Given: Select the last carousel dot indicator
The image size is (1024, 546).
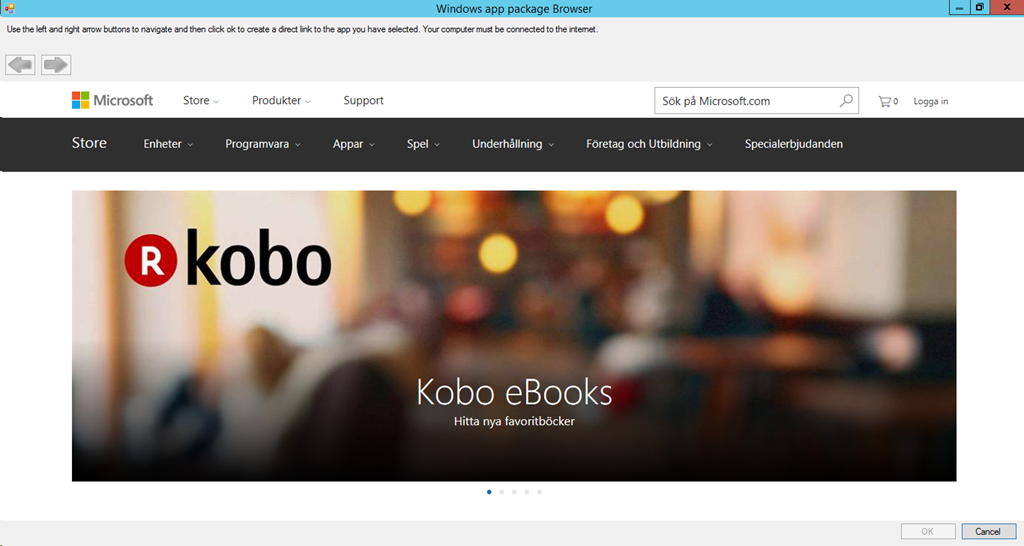Looking at the screenshot, I should 539,492.
